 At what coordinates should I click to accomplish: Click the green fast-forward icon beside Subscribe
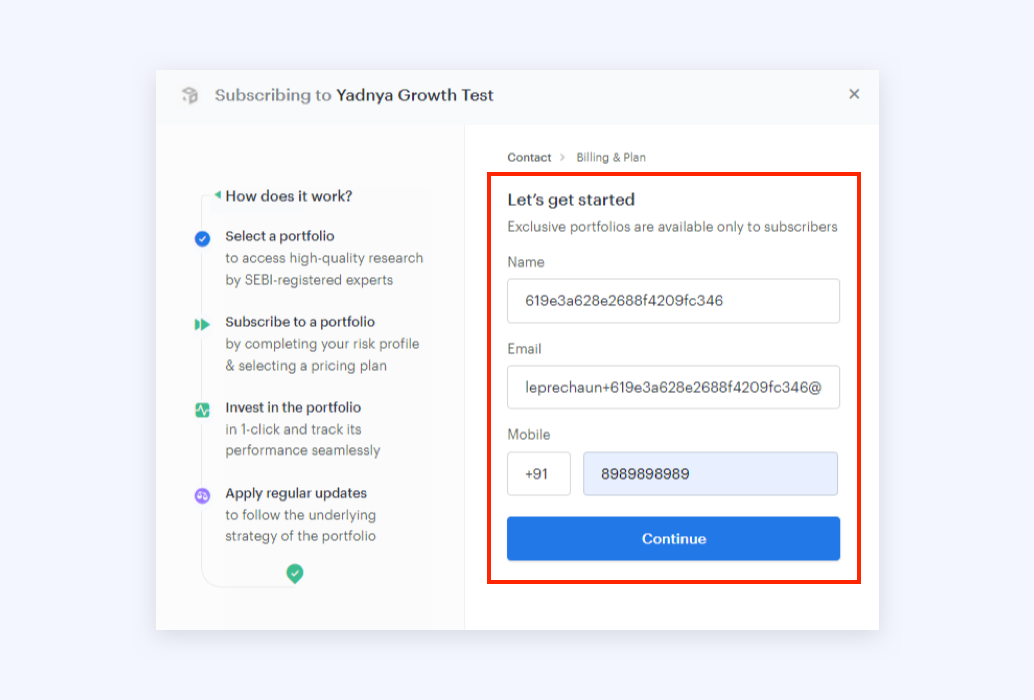tap(202, 324)
